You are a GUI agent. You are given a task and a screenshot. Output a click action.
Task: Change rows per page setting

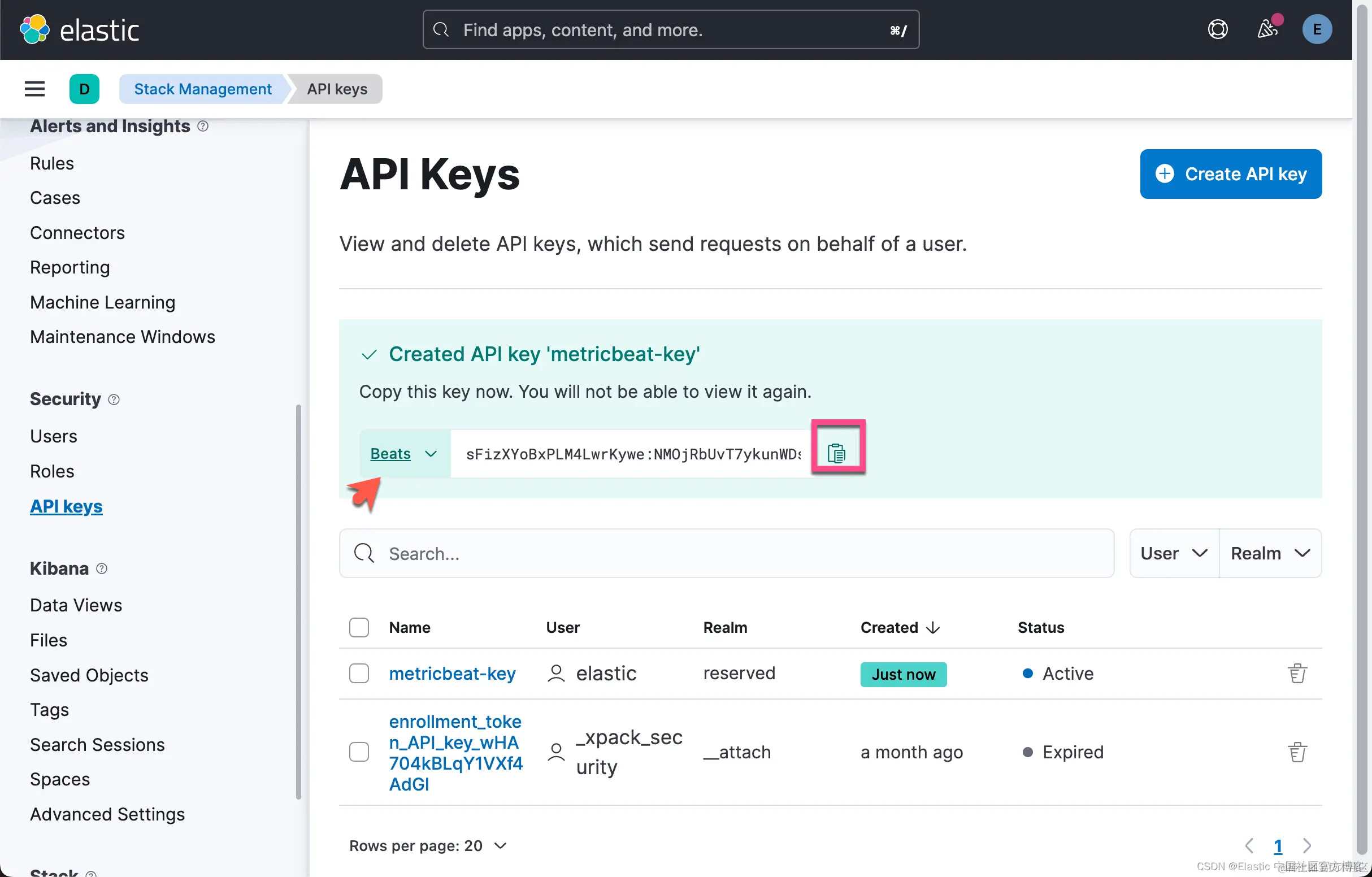[427, 846]
